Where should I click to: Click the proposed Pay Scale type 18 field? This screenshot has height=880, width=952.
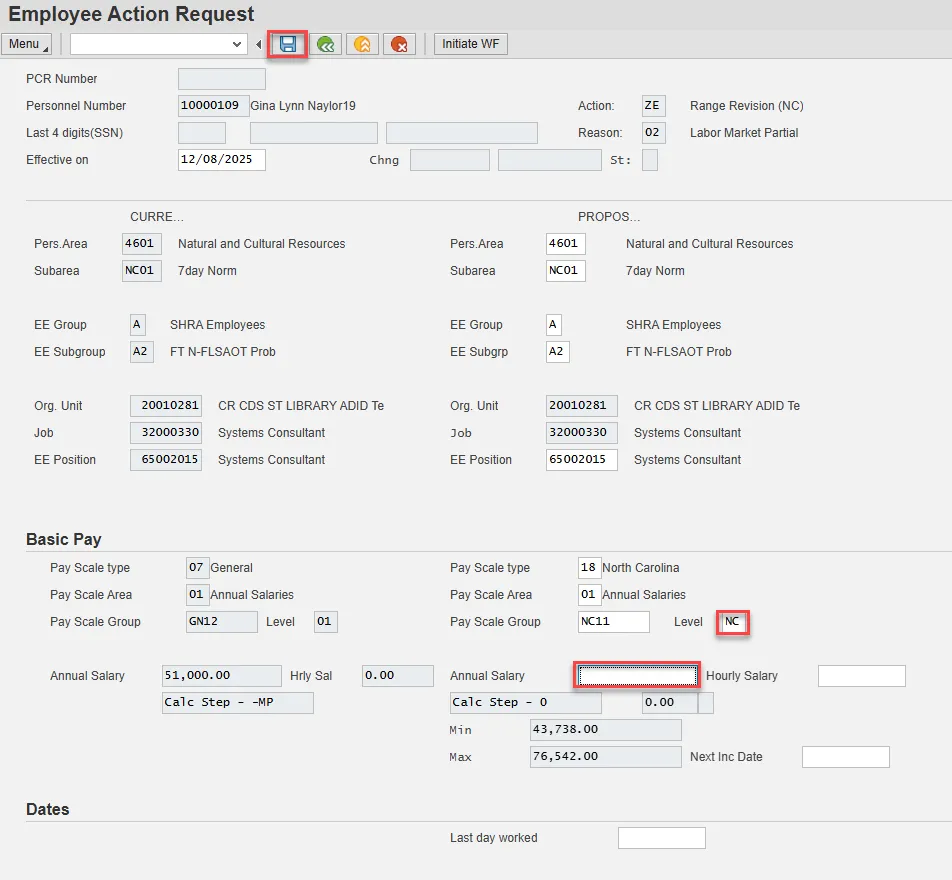coord(588,568)
